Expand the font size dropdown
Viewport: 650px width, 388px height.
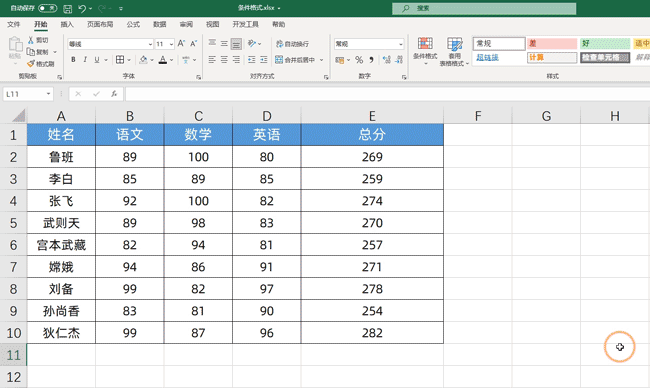click(x=171, y=44)
